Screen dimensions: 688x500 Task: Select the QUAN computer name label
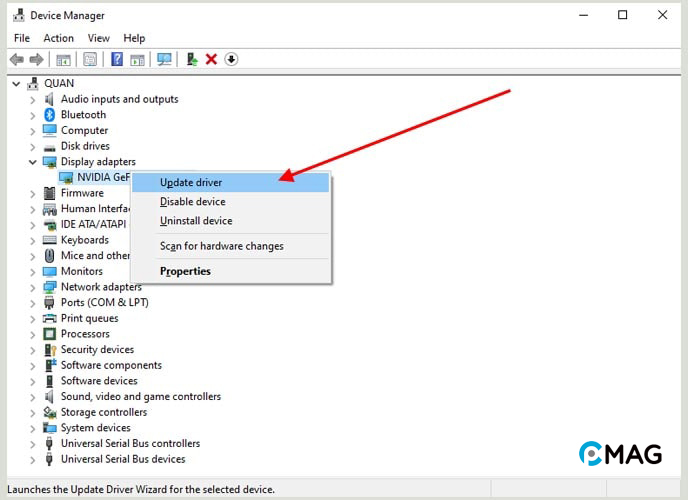[59, 83]
